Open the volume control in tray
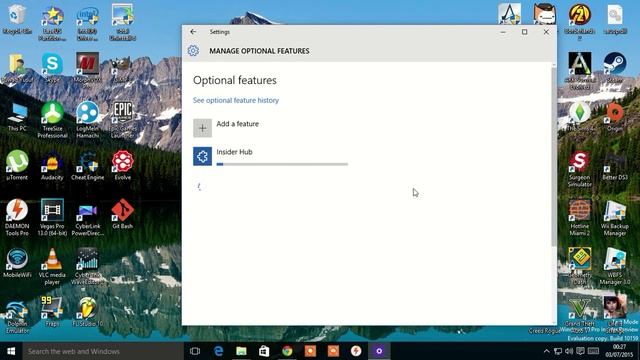The height and width of the screenshot is (360, 640). [x=569, y=351]
